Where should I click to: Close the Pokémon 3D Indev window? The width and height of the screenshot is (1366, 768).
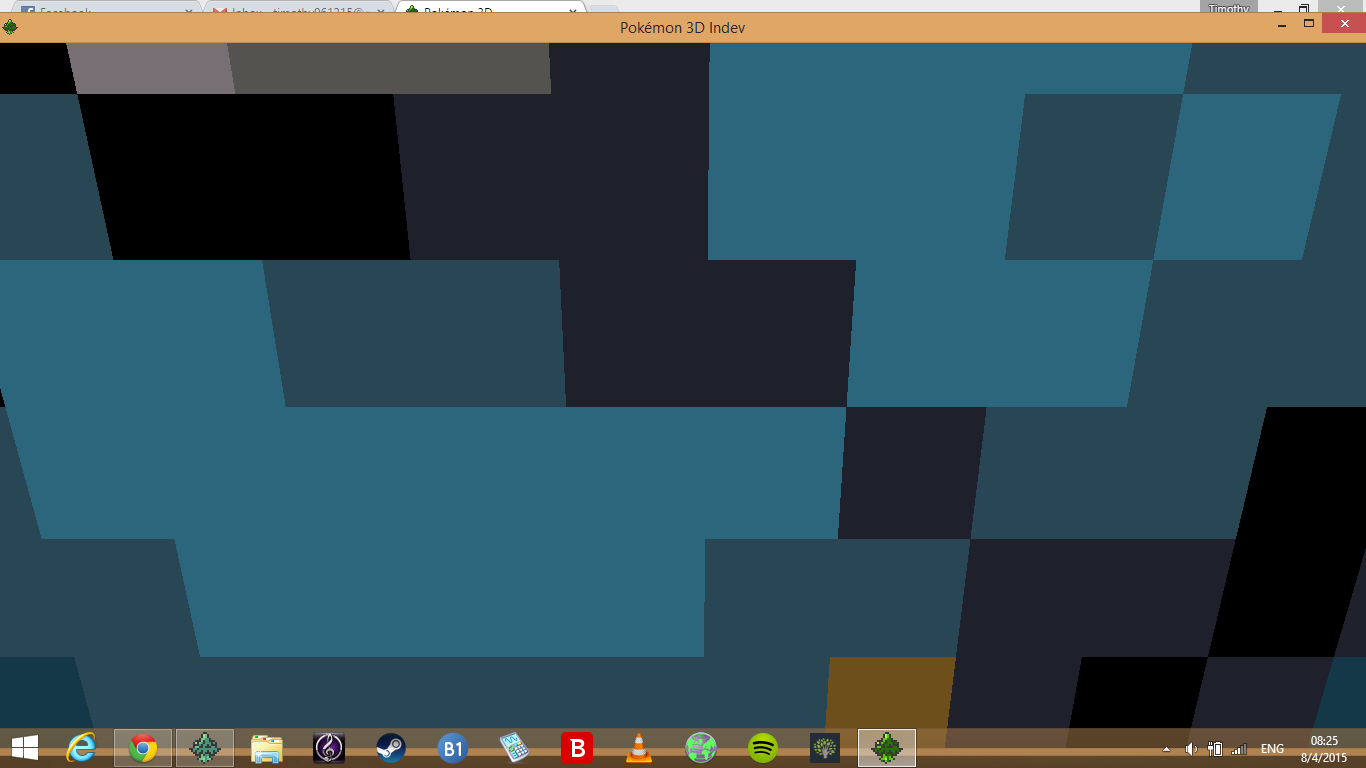pyautogui.click(x=1344, y=24)
